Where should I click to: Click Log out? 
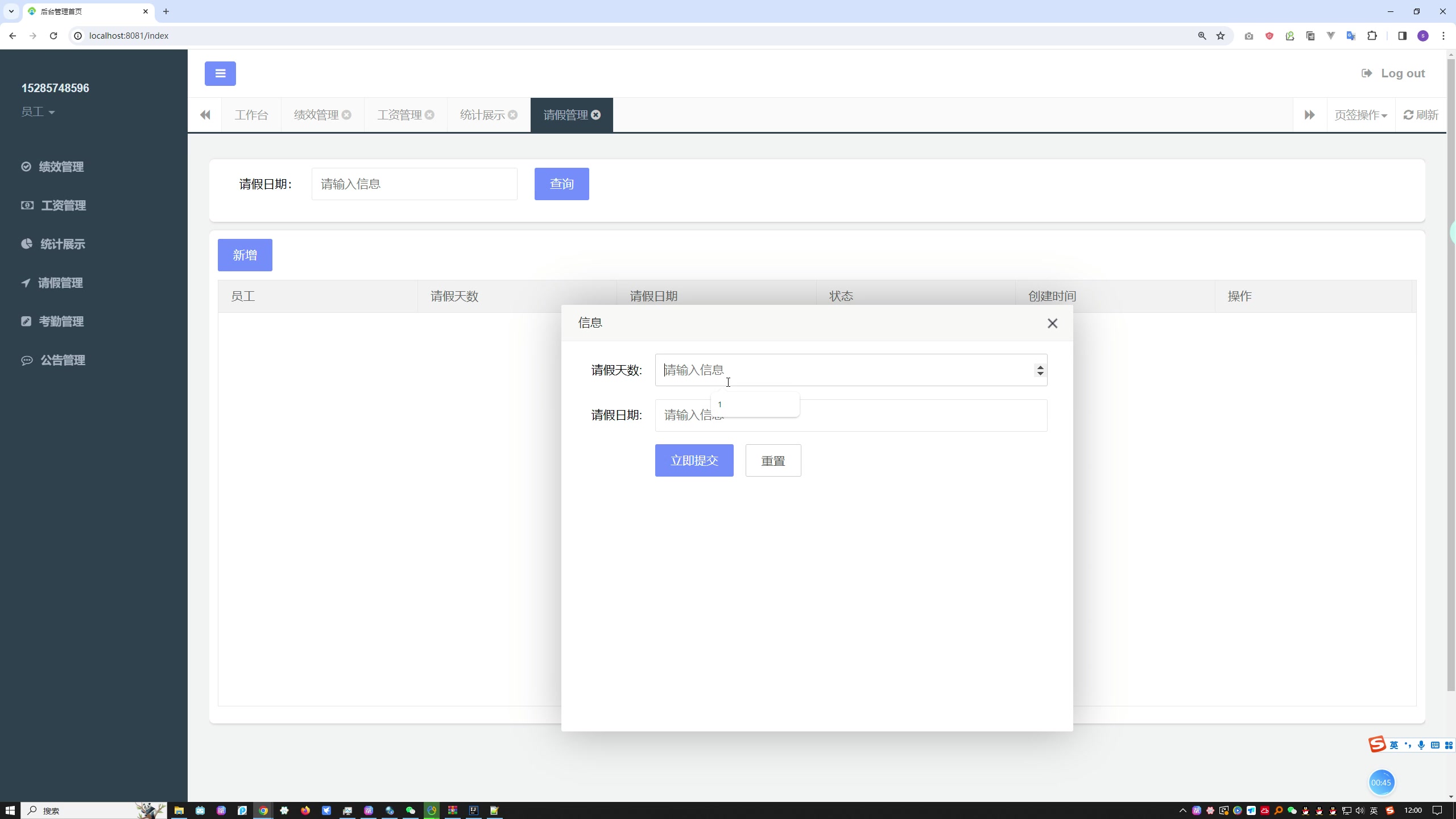coord(1393,73)
